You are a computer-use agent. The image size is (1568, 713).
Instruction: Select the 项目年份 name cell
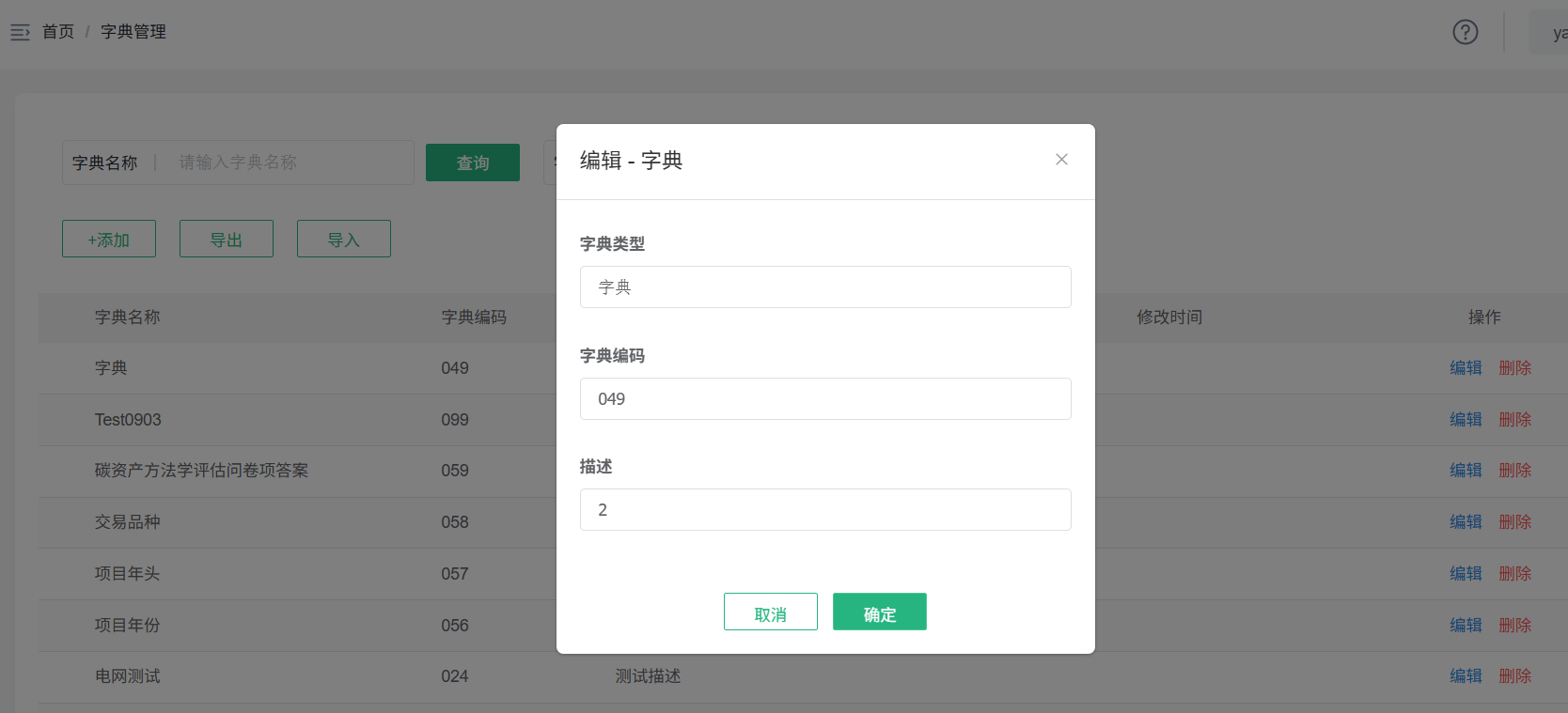coord(128,626)
